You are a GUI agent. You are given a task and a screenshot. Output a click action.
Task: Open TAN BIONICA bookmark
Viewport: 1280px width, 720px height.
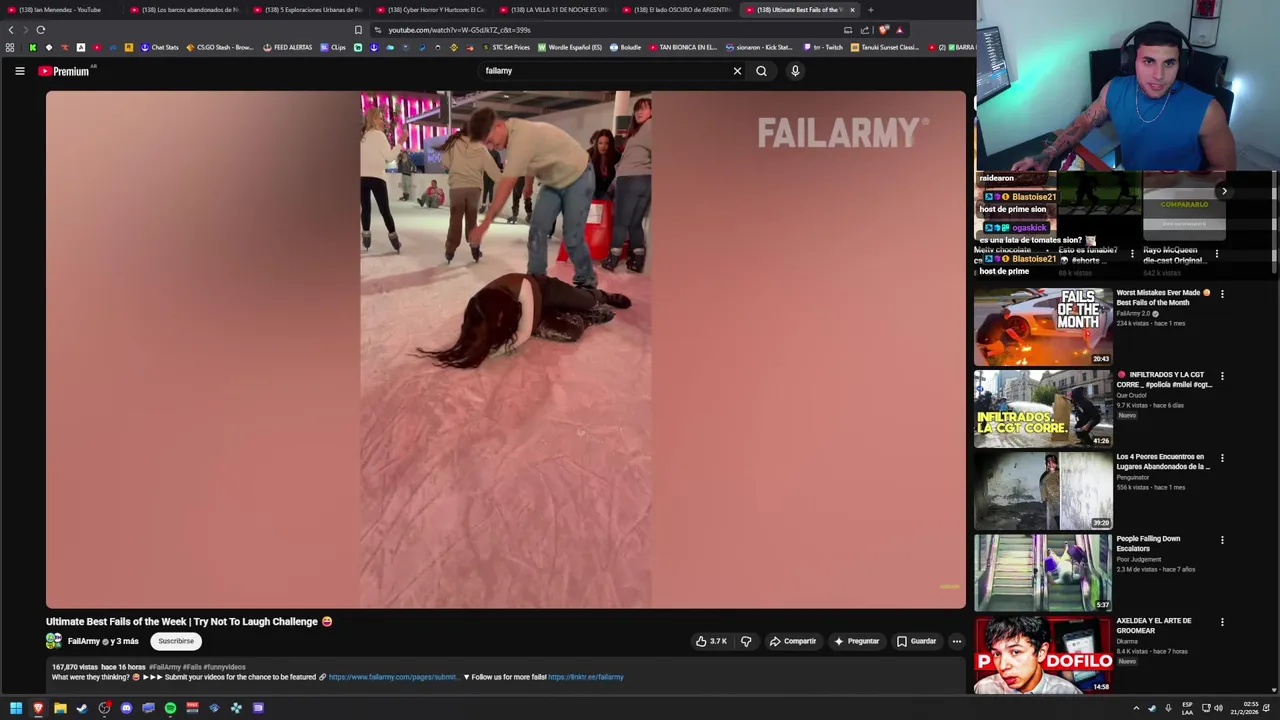[x=683, y=47]
